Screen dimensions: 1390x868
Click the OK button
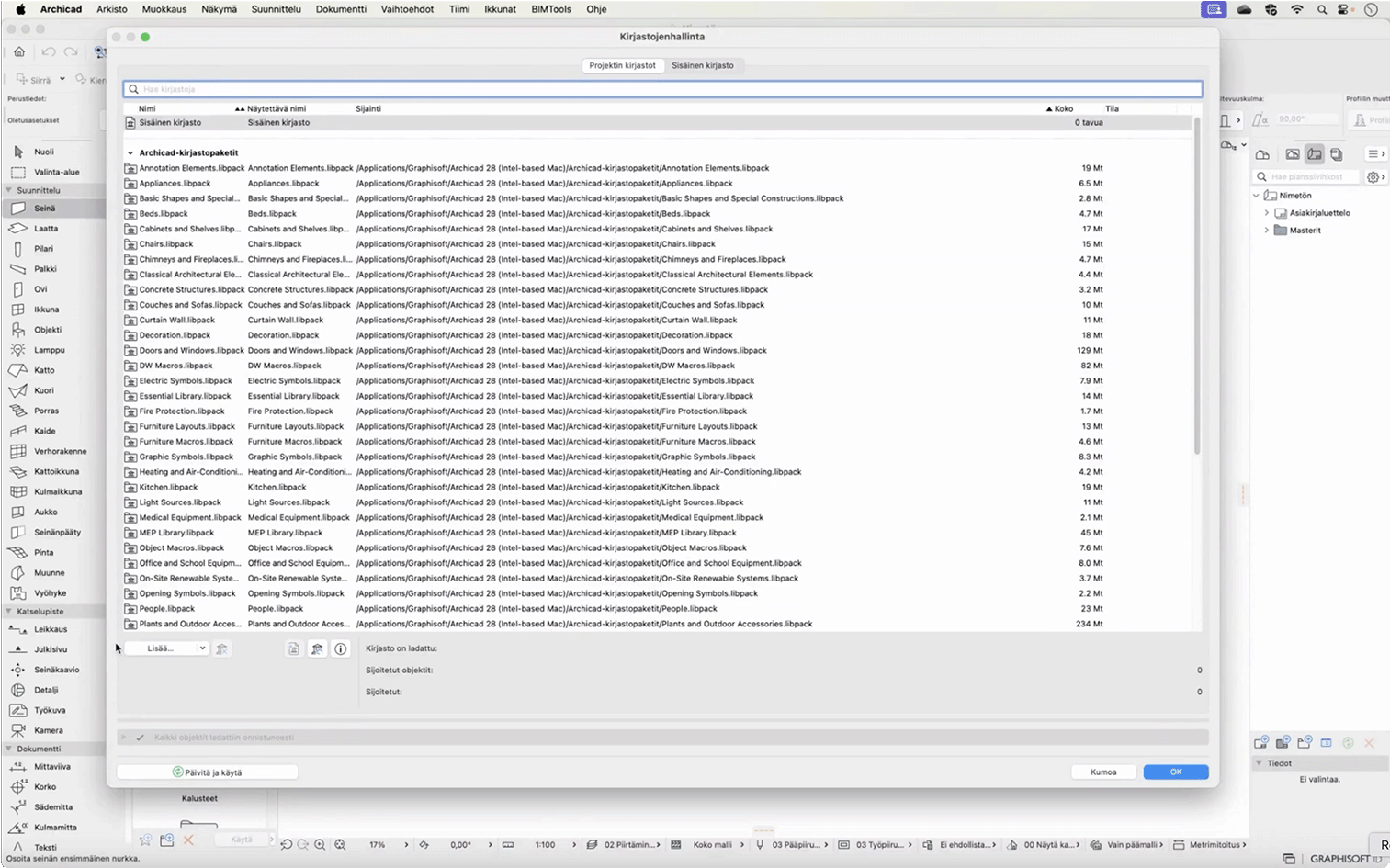click(x=1176, y=772)
